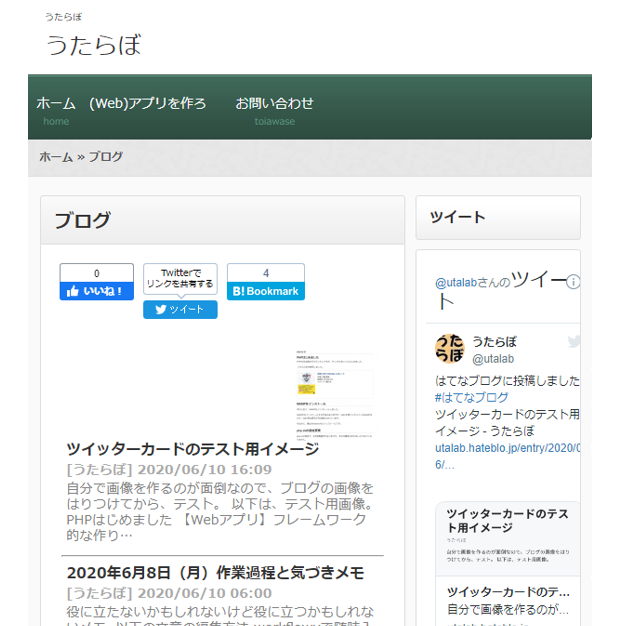Click the ホーム breadcrumb link
The image size is (626, 626).
(x=56, y=156)
